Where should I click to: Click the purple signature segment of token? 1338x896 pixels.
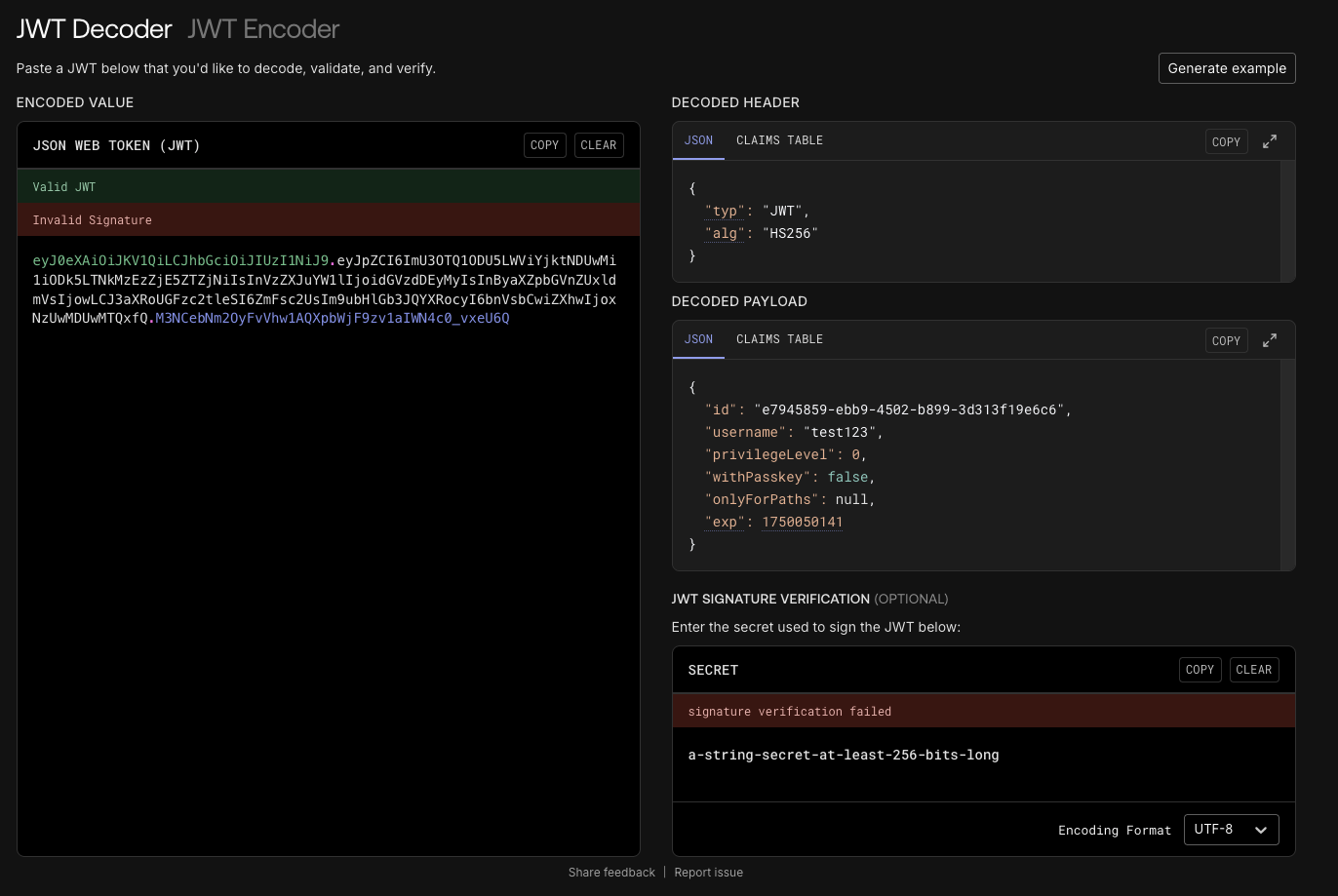tap(333, 319)
